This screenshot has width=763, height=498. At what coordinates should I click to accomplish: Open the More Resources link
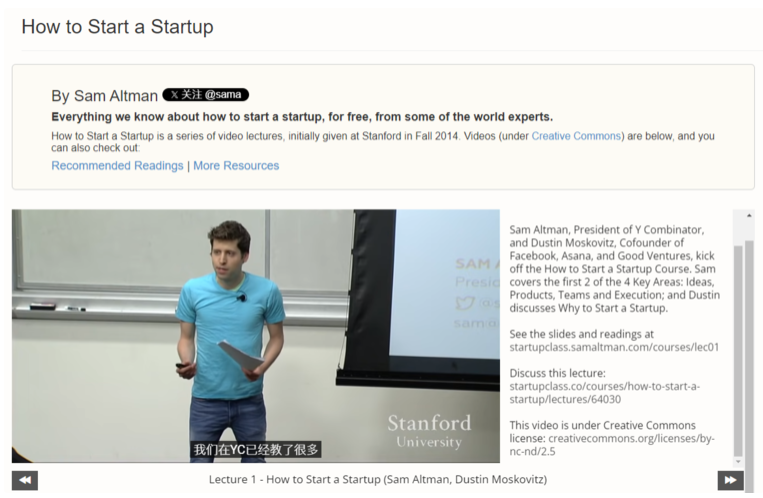point(236,166)
